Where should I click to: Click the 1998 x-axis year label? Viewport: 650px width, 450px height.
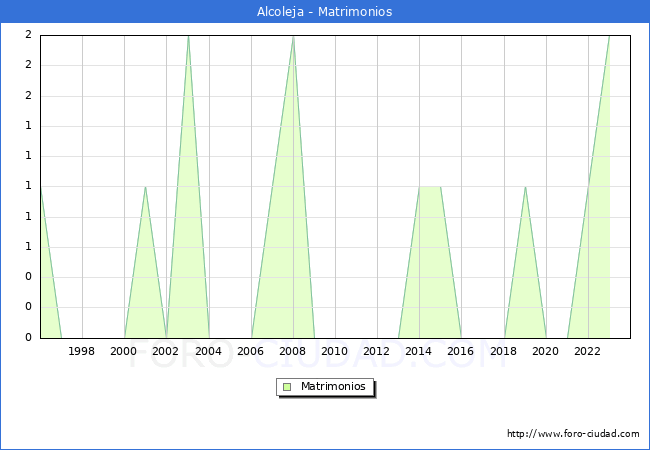tap(82, 351)
